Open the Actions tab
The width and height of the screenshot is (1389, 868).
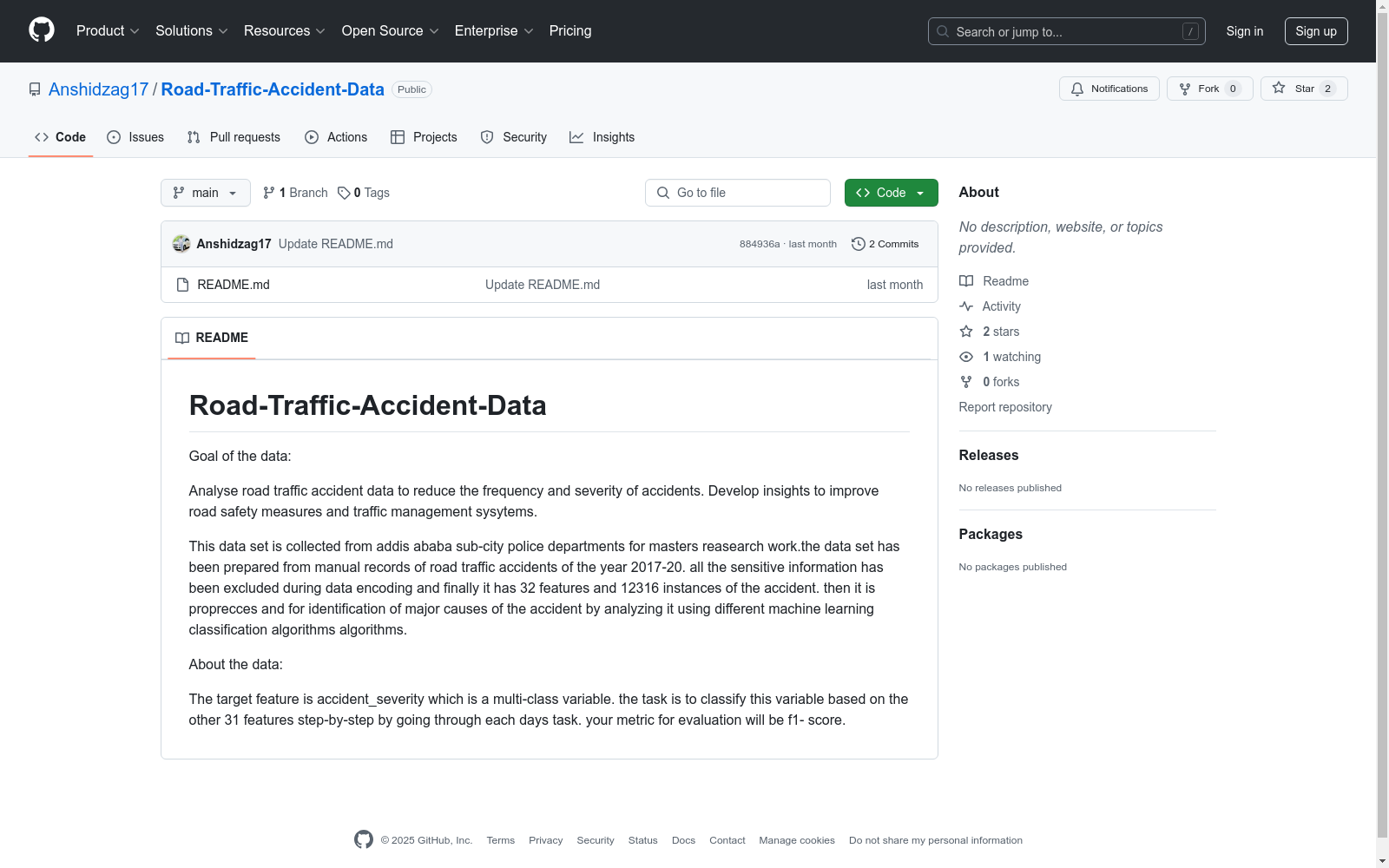click(x=336, y=137)
